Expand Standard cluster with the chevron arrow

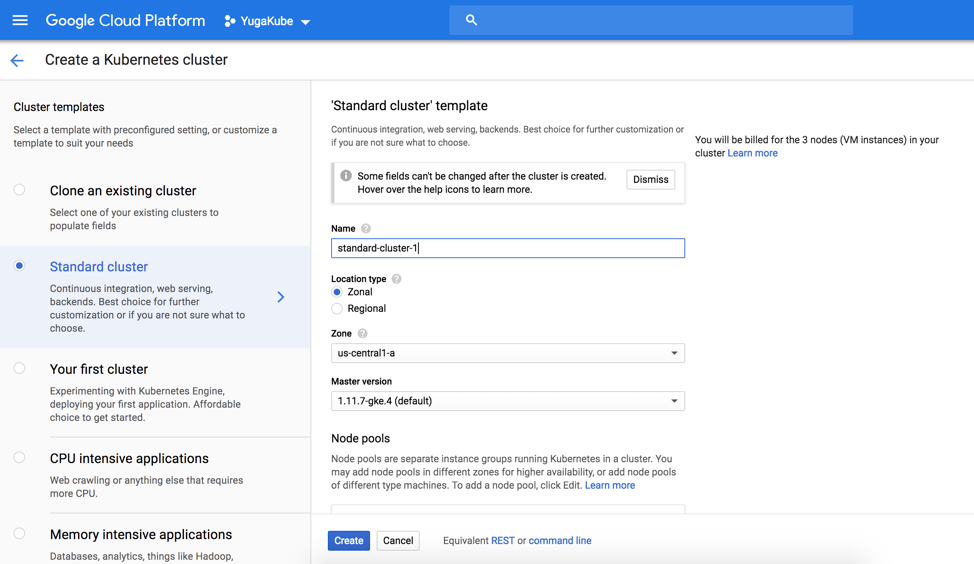[281, 297]
